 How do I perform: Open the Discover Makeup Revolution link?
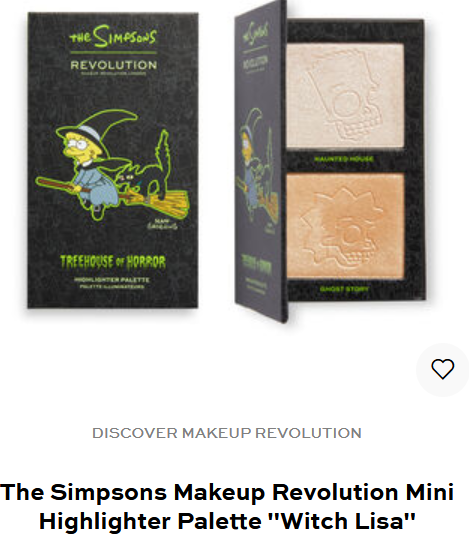[x=227, y=433]
